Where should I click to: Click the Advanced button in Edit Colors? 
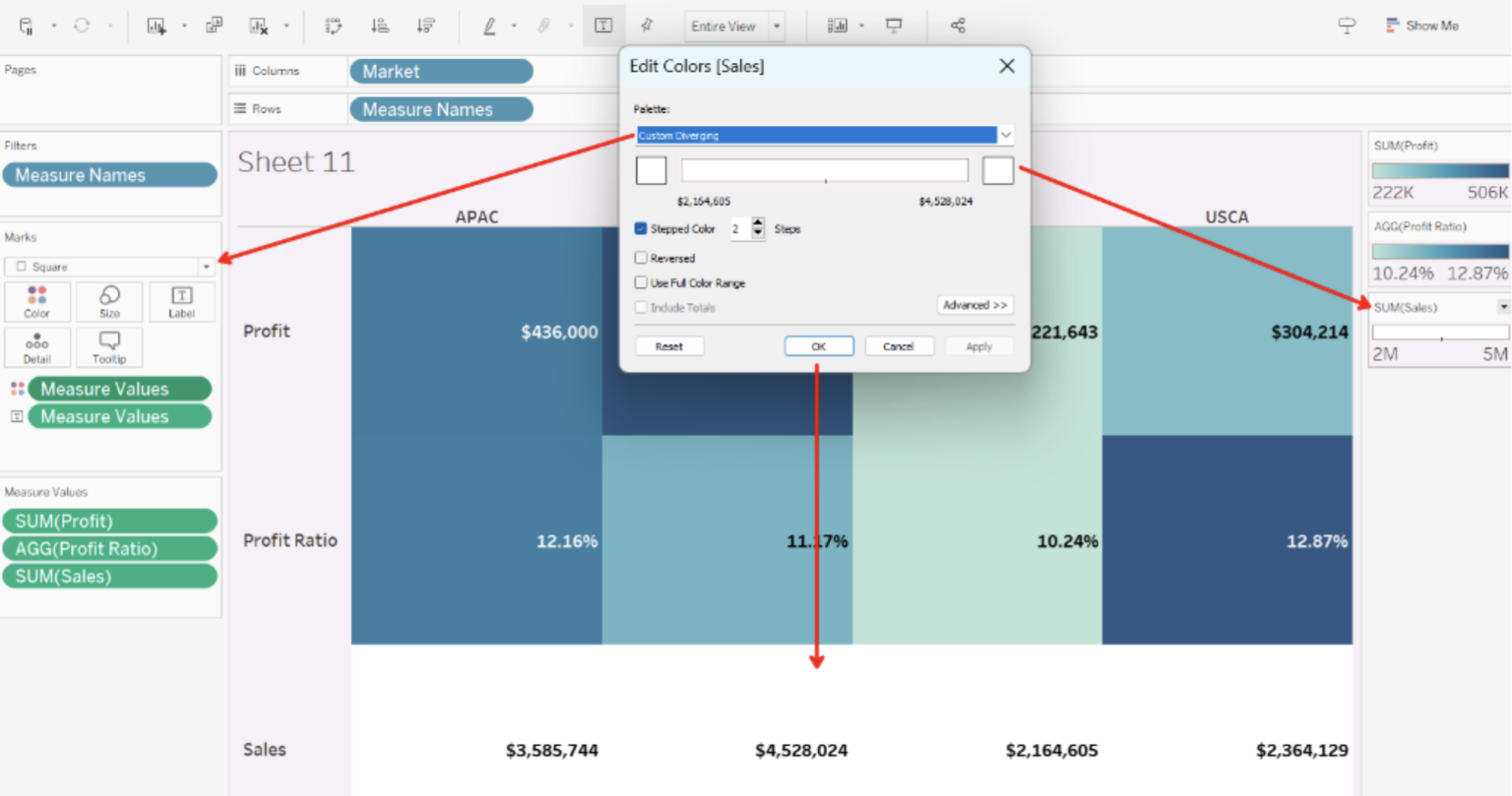[974, 305]
